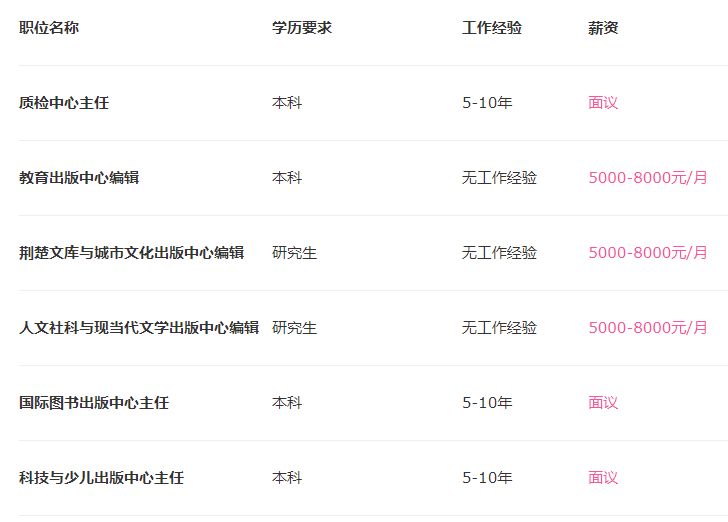Image resolution: width=728 pixels, height=522 pixels.
Task: Click 无工作经验 in 教育出版中心编辑 row
Action: coord(499,177)
